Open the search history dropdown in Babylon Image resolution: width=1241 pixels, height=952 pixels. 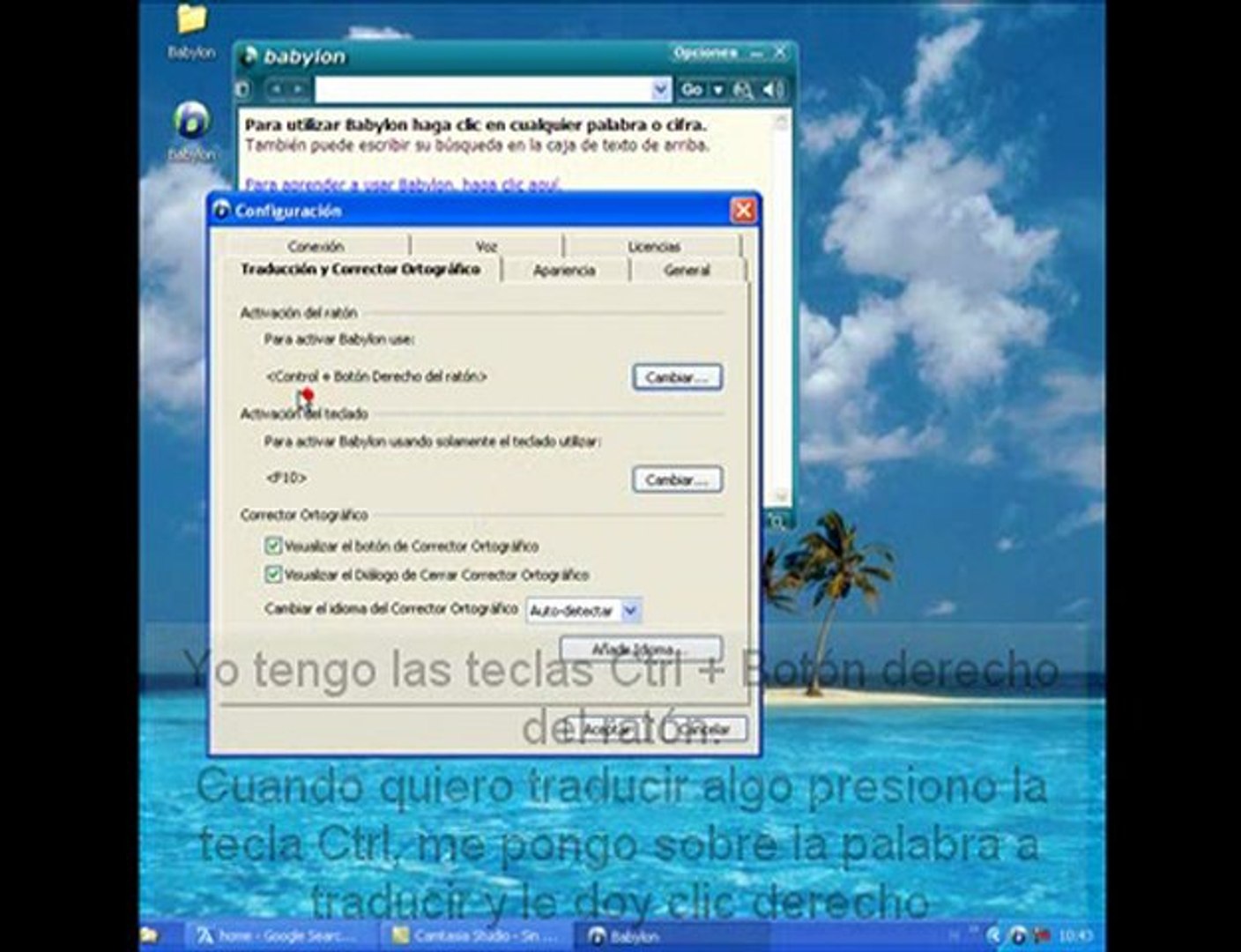pyautogui.click(x=661, y=89)
